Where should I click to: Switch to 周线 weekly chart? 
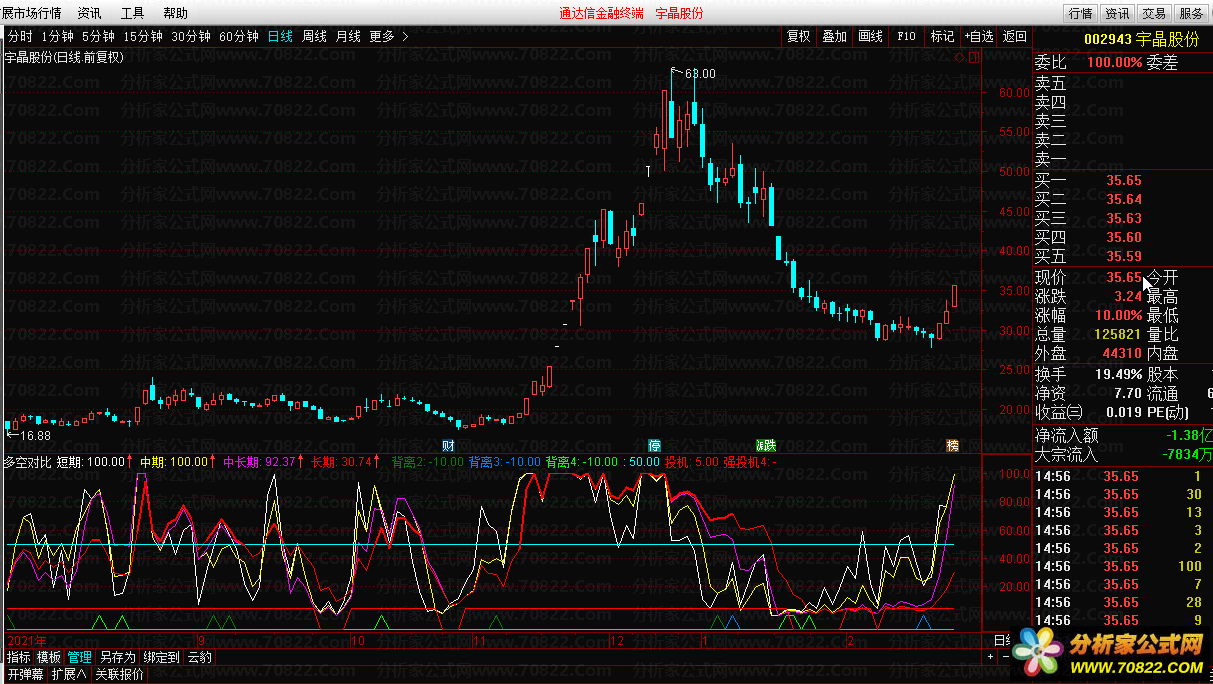pos(314,36)
